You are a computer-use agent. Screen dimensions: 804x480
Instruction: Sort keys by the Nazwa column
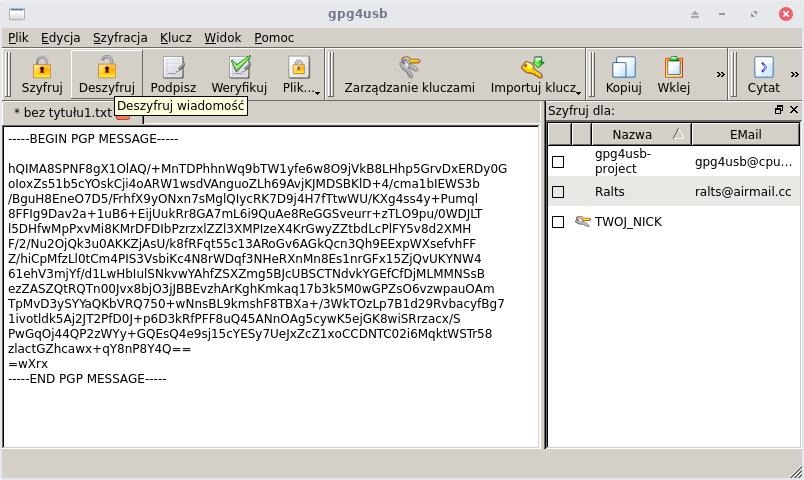pyautogui.click(x=641, y=134)
